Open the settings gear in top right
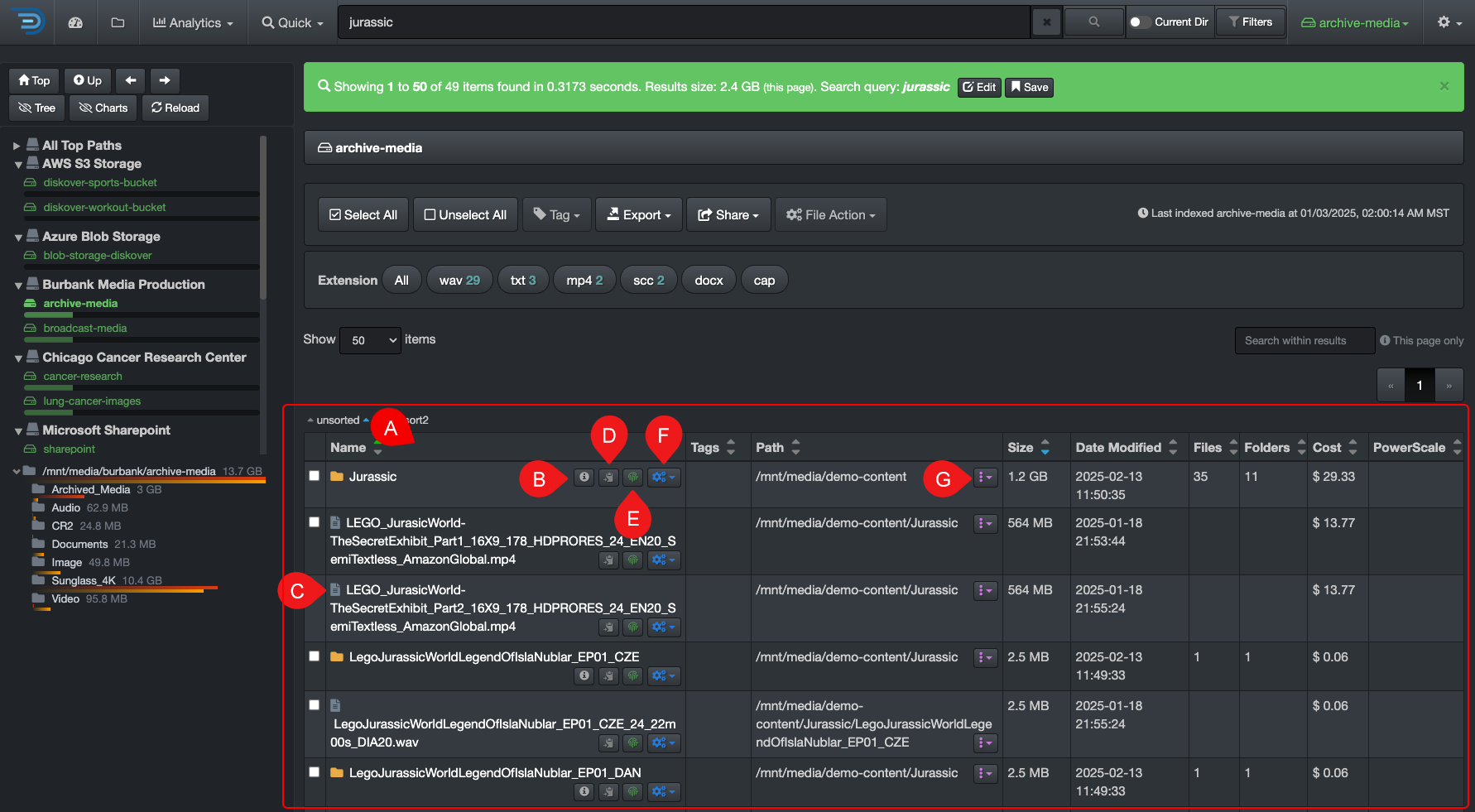The width and height of the screenshot is (1475, 812). (x=1449, y=22)
